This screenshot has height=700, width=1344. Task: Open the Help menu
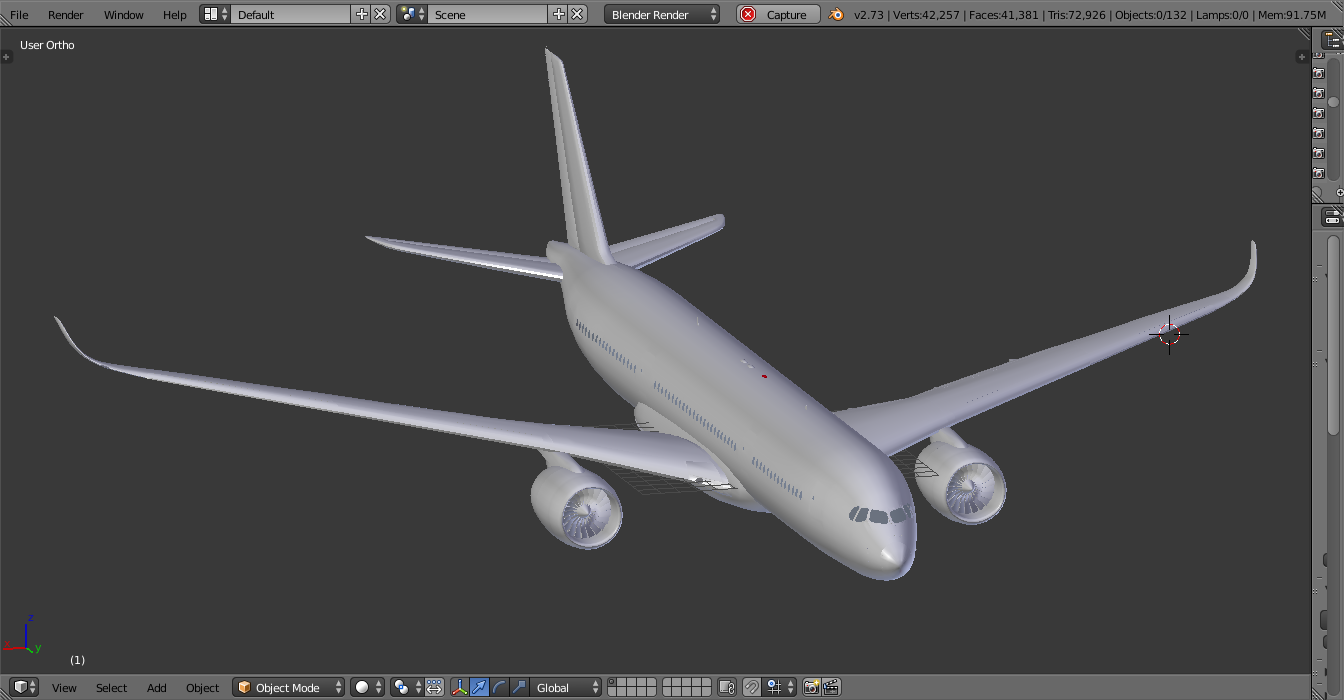175,15
